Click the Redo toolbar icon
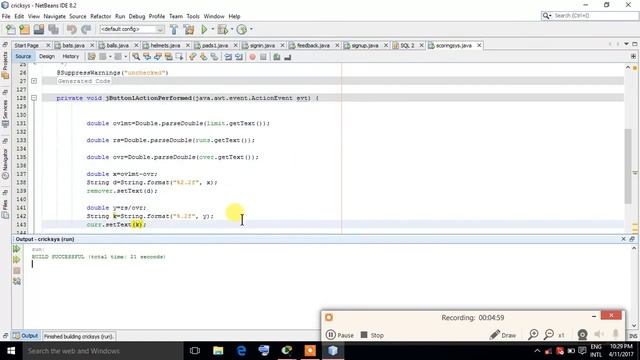This screenshot has width=640, height=360. pos(86,29)
